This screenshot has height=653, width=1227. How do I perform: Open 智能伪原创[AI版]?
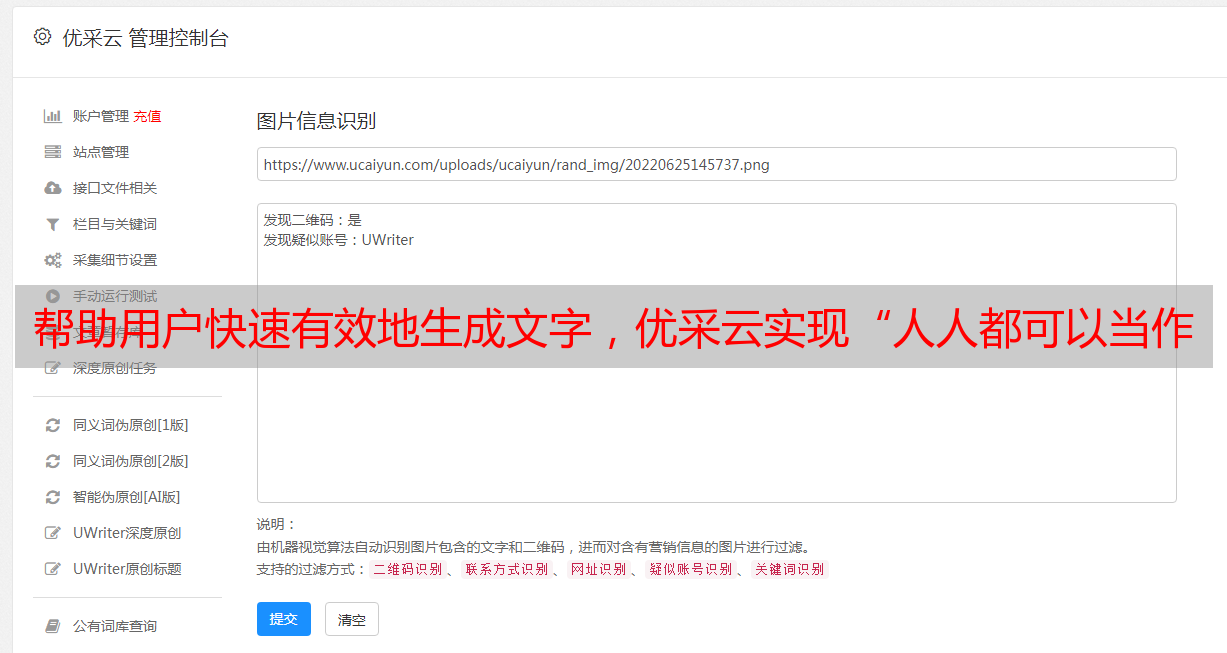coord(127,497)
